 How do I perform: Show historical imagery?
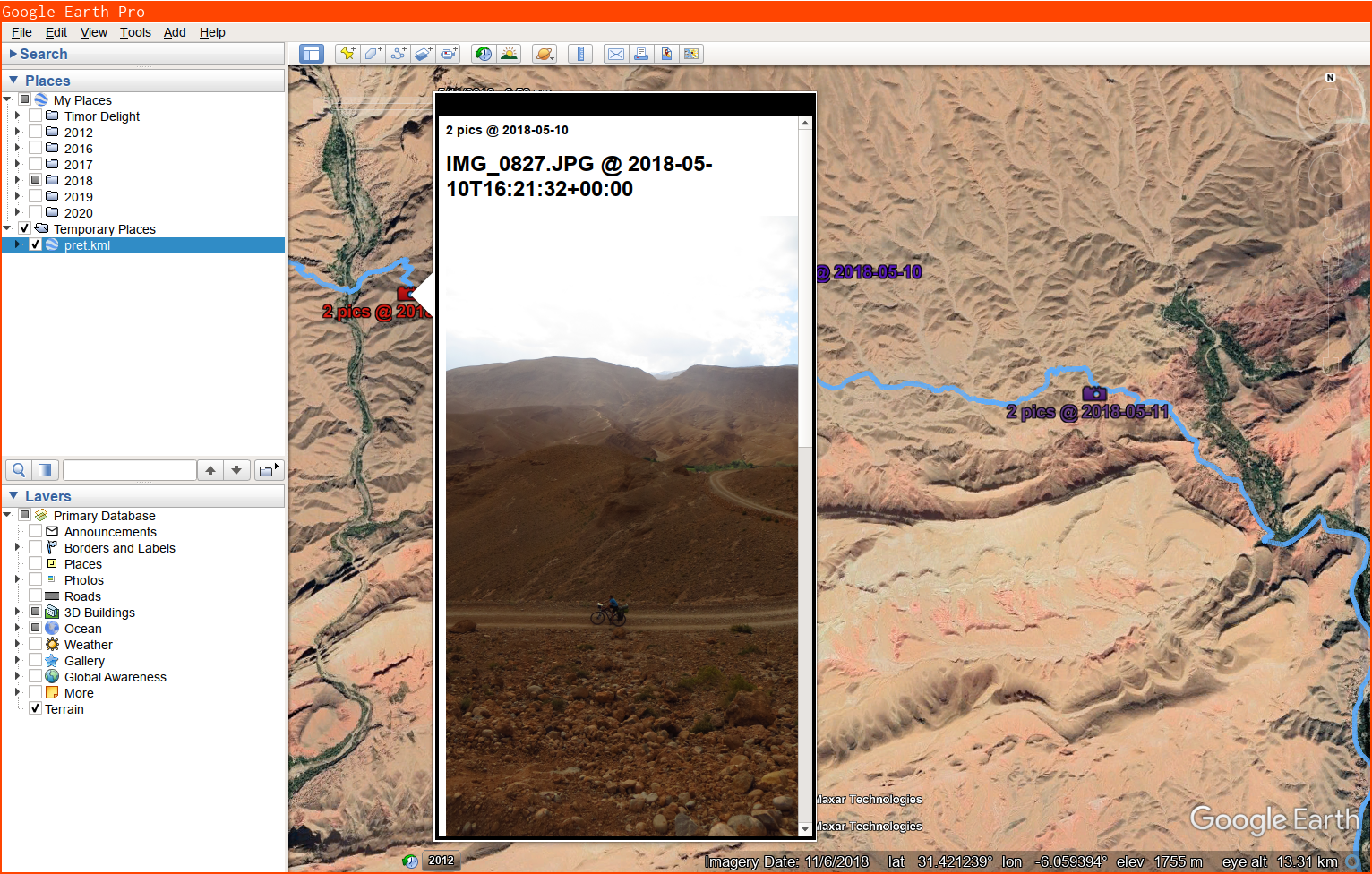pos(483,54)
